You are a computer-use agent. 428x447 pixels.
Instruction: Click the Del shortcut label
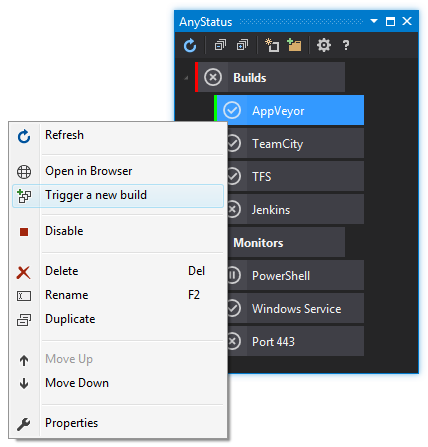click(196, 271)
